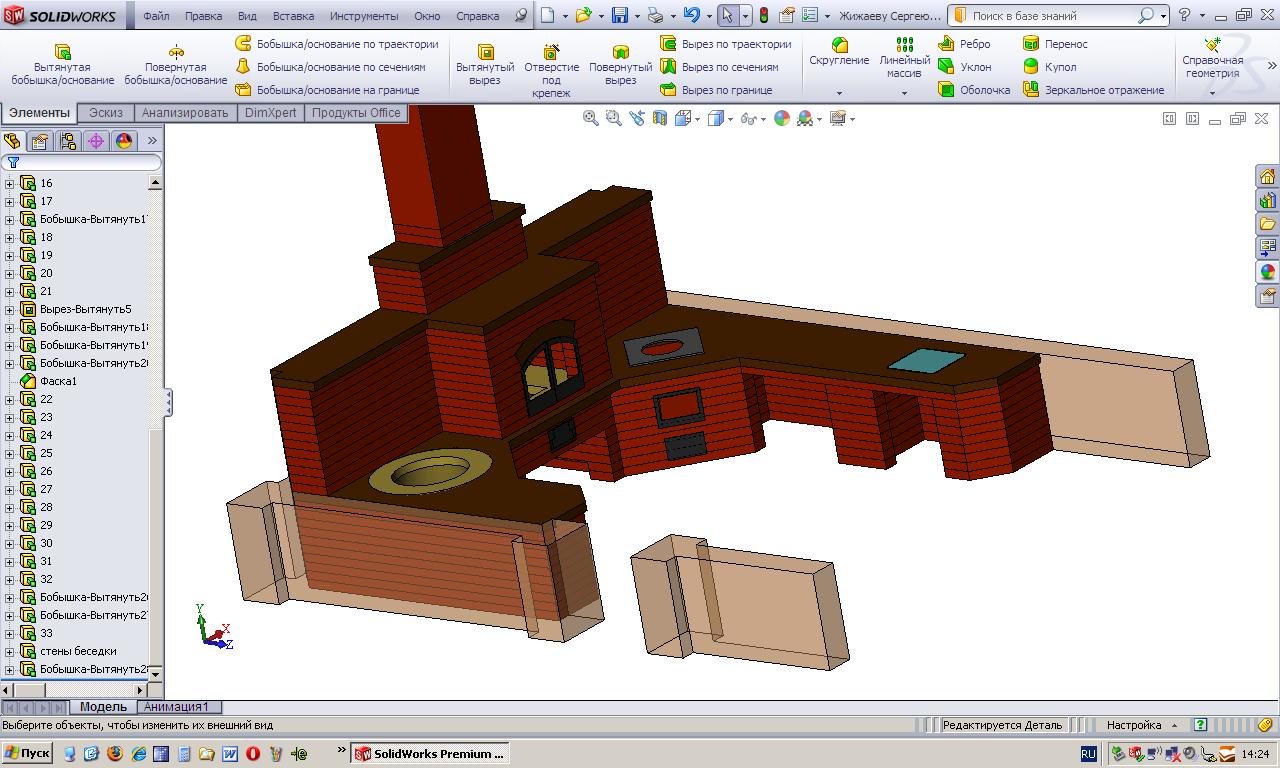Image resolution: width=1280 pixels, height=768 pixels.
Task: Click the Зеркальное отражение mirror tool
Action: pos(1093,90)
